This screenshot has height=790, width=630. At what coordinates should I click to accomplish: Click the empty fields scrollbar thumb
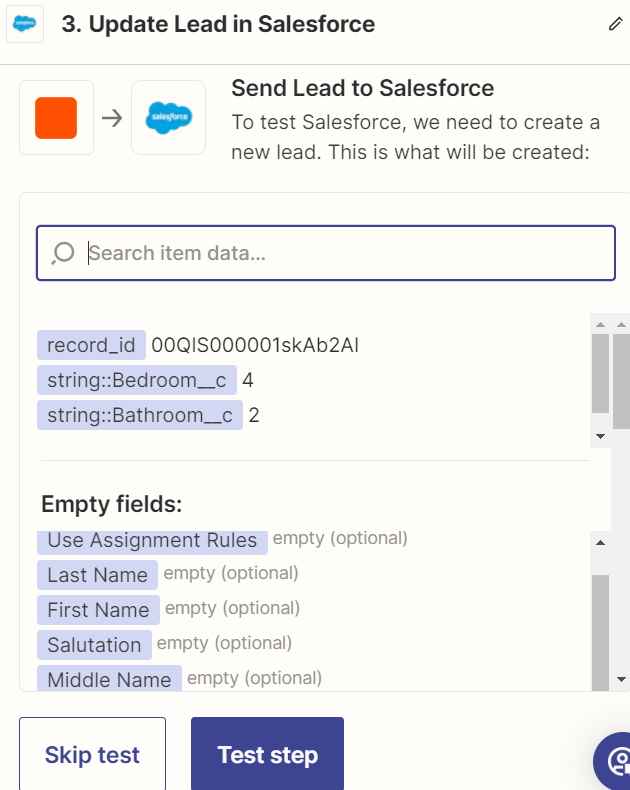click(600, 633)
